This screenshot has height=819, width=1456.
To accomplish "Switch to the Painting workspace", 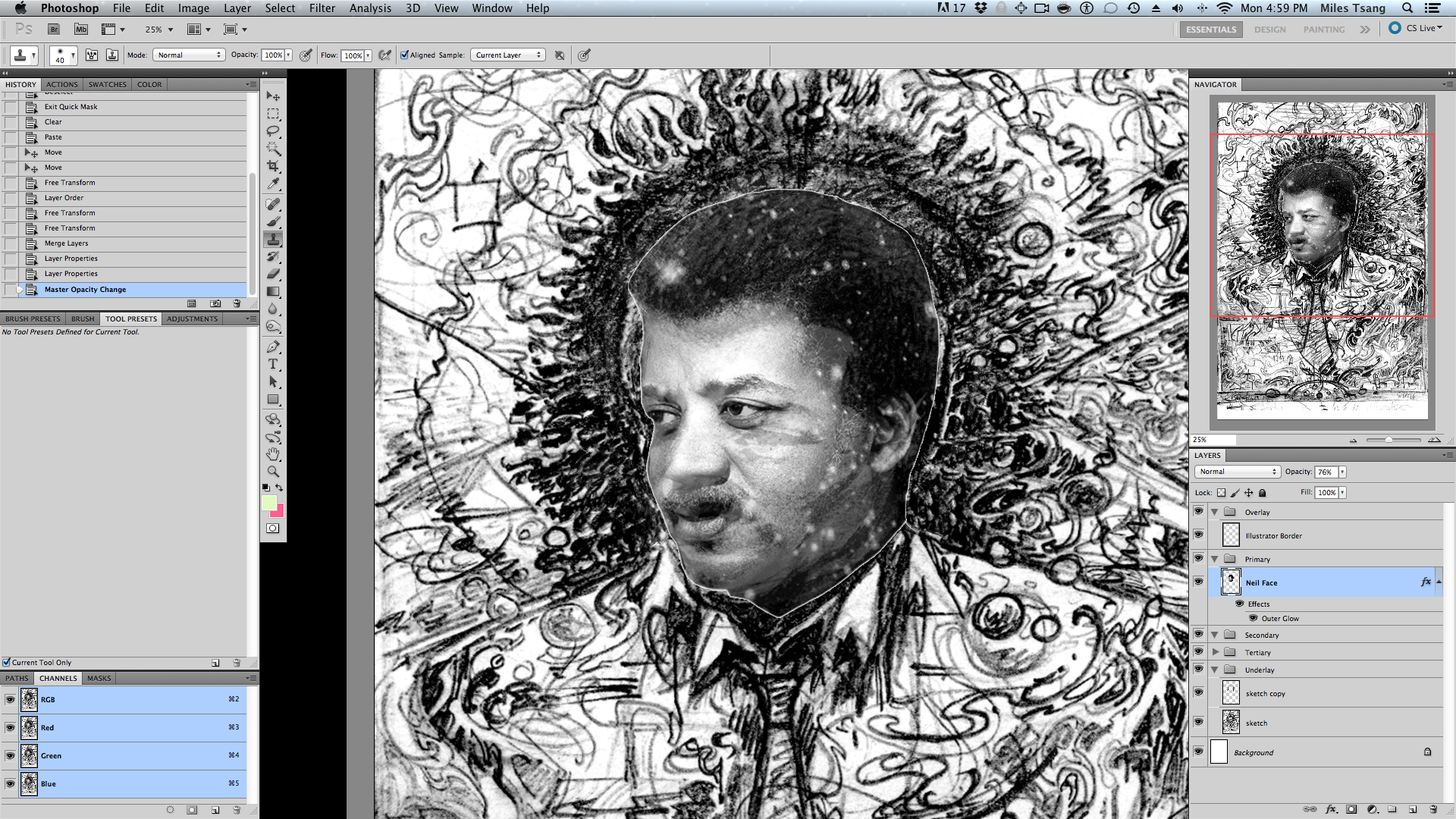I will (x=1324, y=30).
